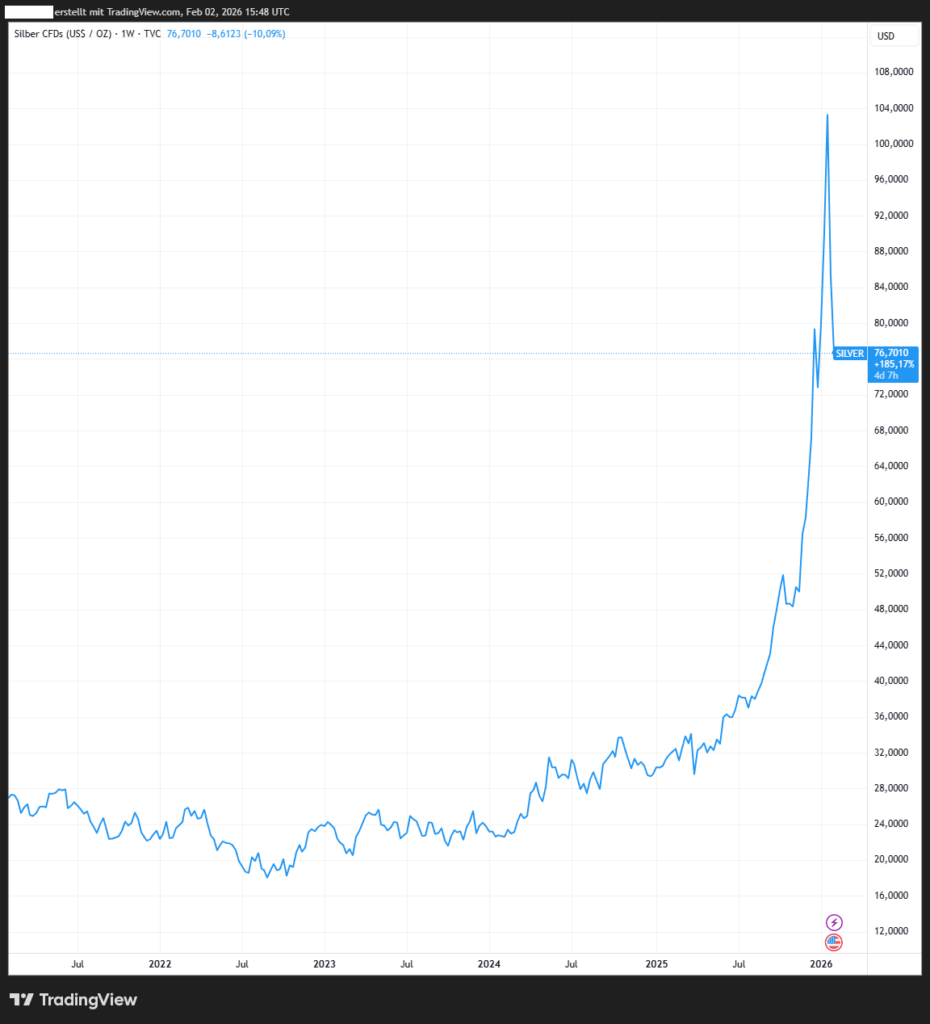Click the TradingView logo at bottom left
This screenshot has height=1024, width=930.
click(x=73, y=1000)
